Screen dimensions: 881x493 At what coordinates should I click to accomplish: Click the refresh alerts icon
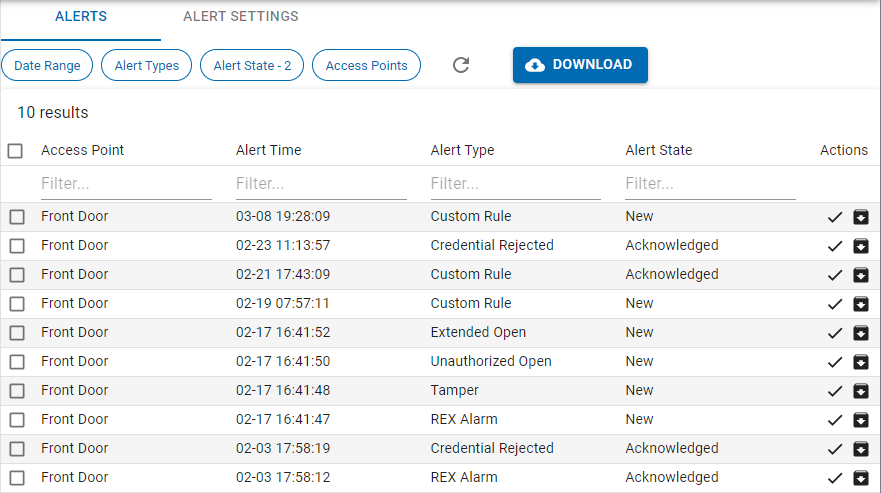click(461, 65)
